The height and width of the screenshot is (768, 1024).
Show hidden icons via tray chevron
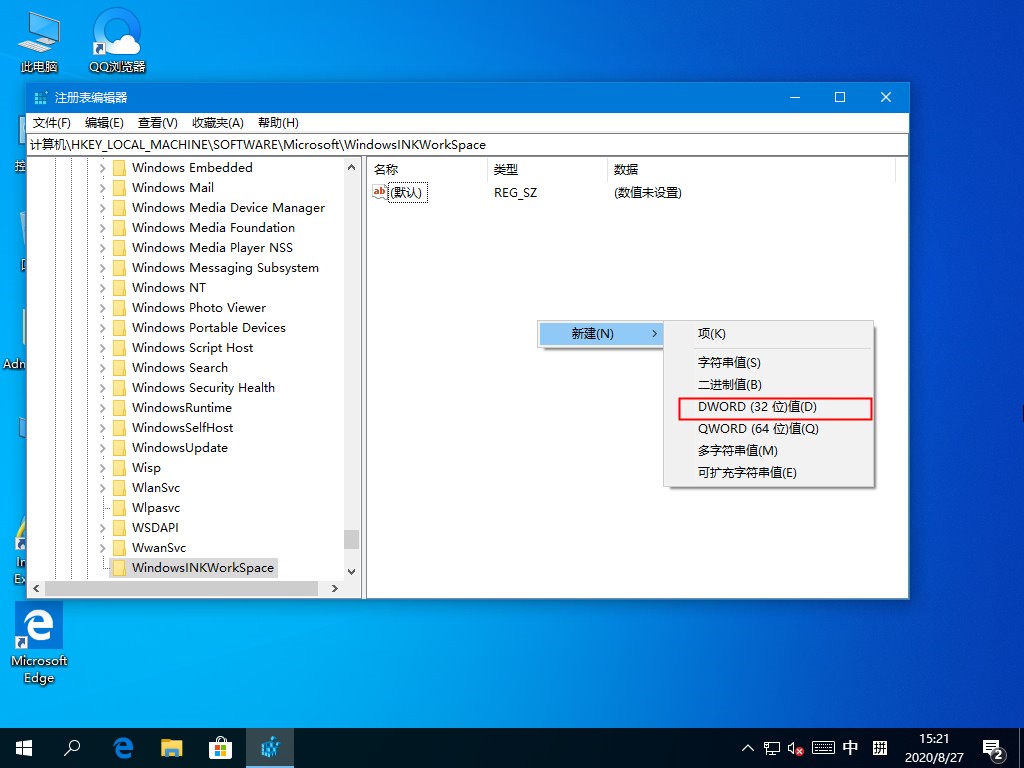click(x=747, y=747)
